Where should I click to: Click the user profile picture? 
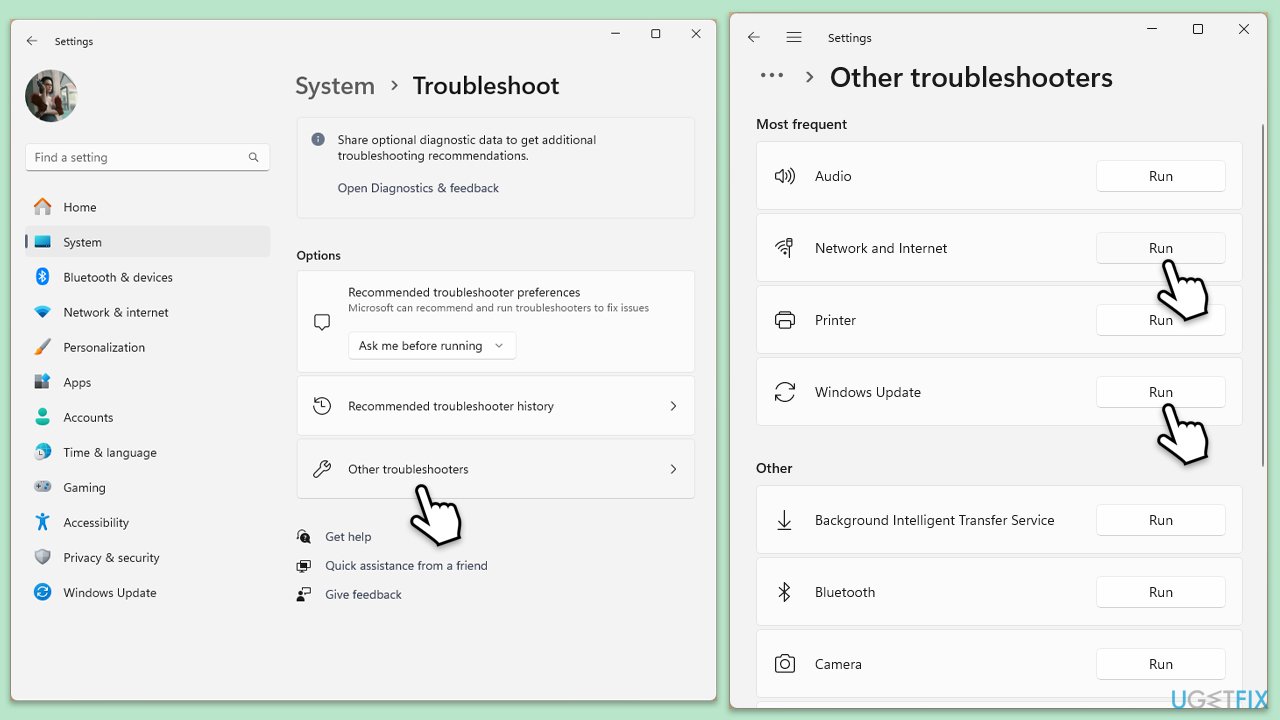point(51,96)
